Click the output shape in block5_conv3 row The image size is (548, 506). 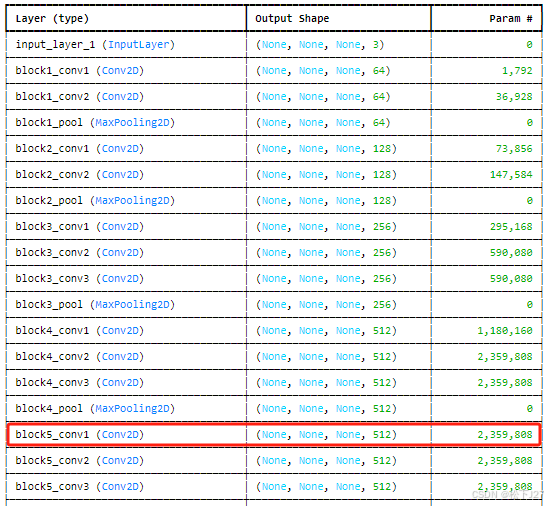(326, 487)
